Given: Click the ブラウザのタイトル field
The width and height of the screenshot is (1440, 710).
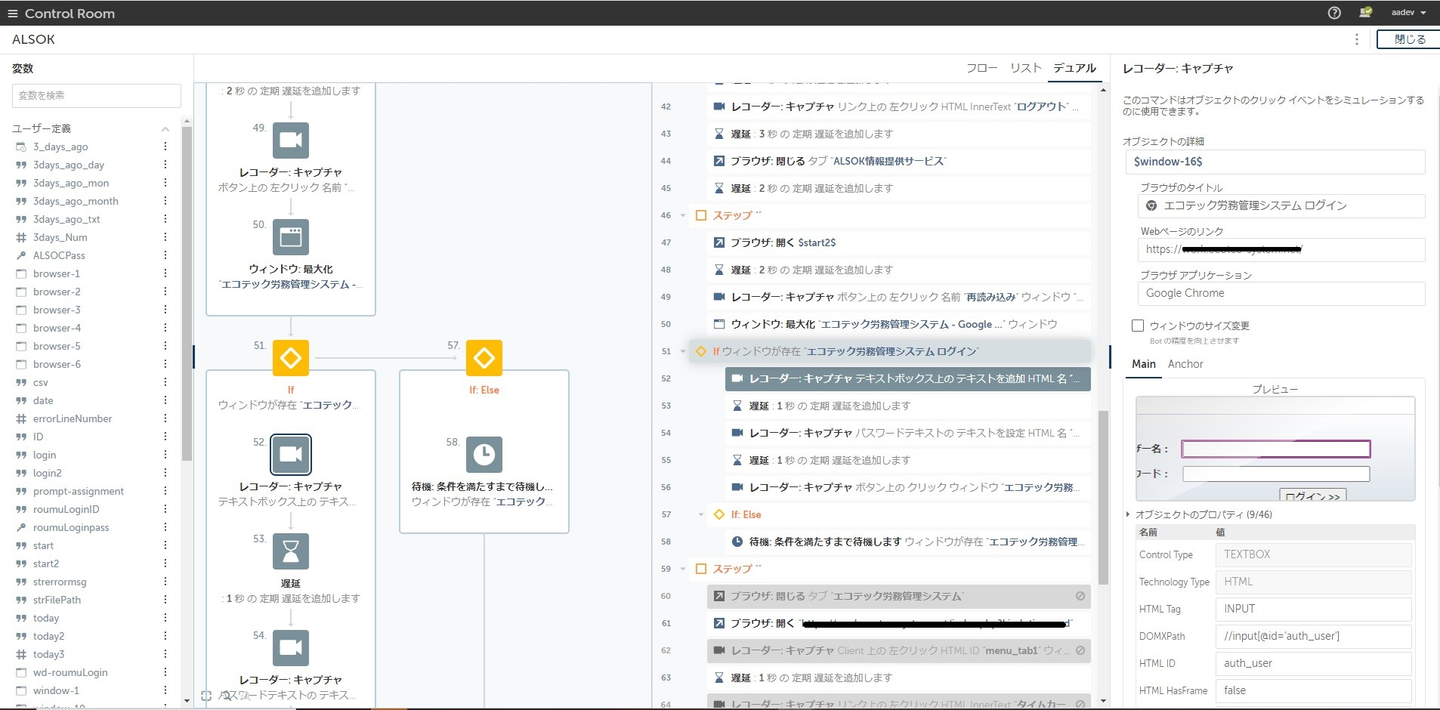Looking at the screenshot, I should tap(1281, 205).
